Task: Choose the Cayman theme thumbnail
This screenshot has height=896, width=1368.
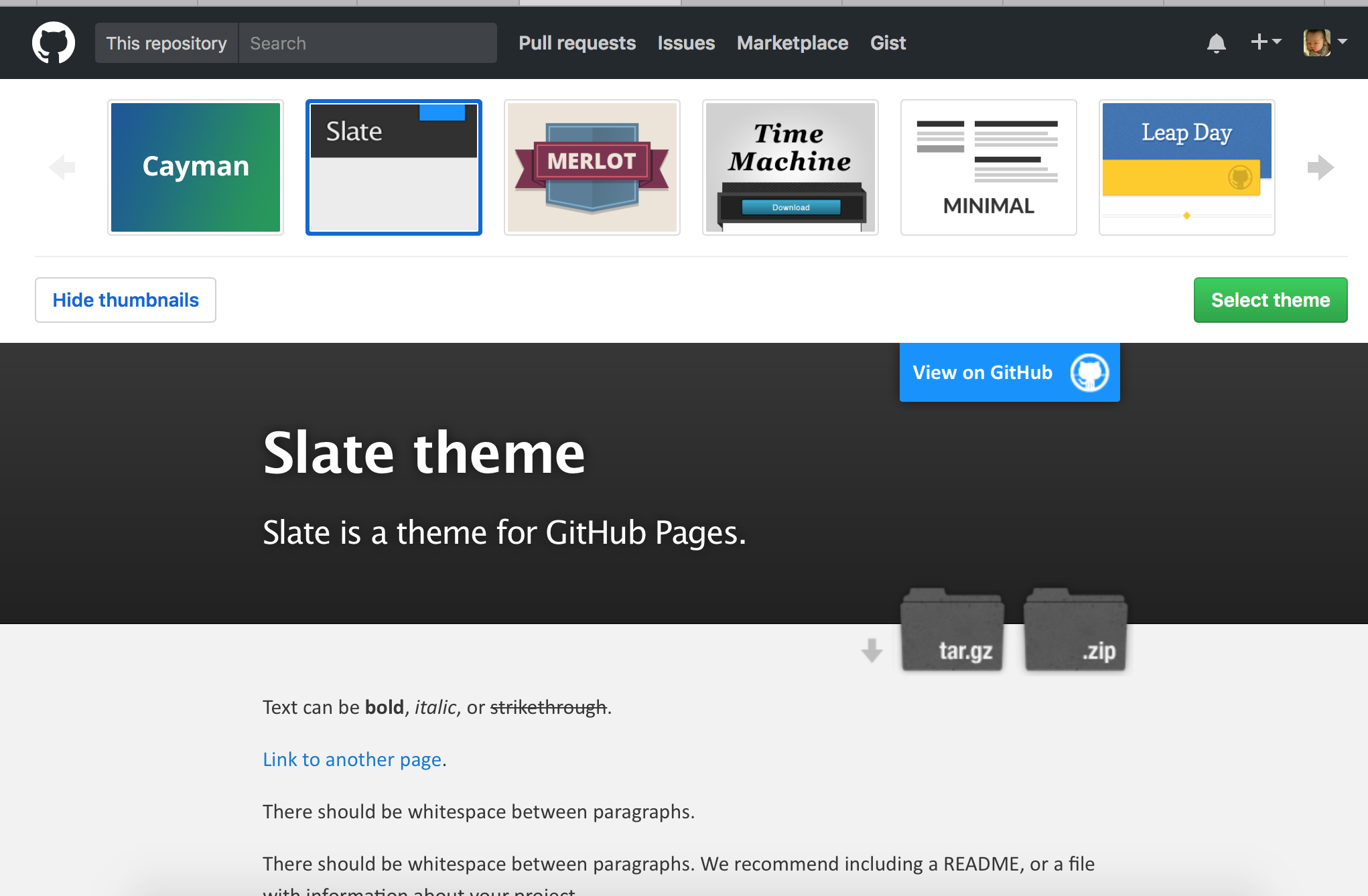Action: click(x=196, y=167)
